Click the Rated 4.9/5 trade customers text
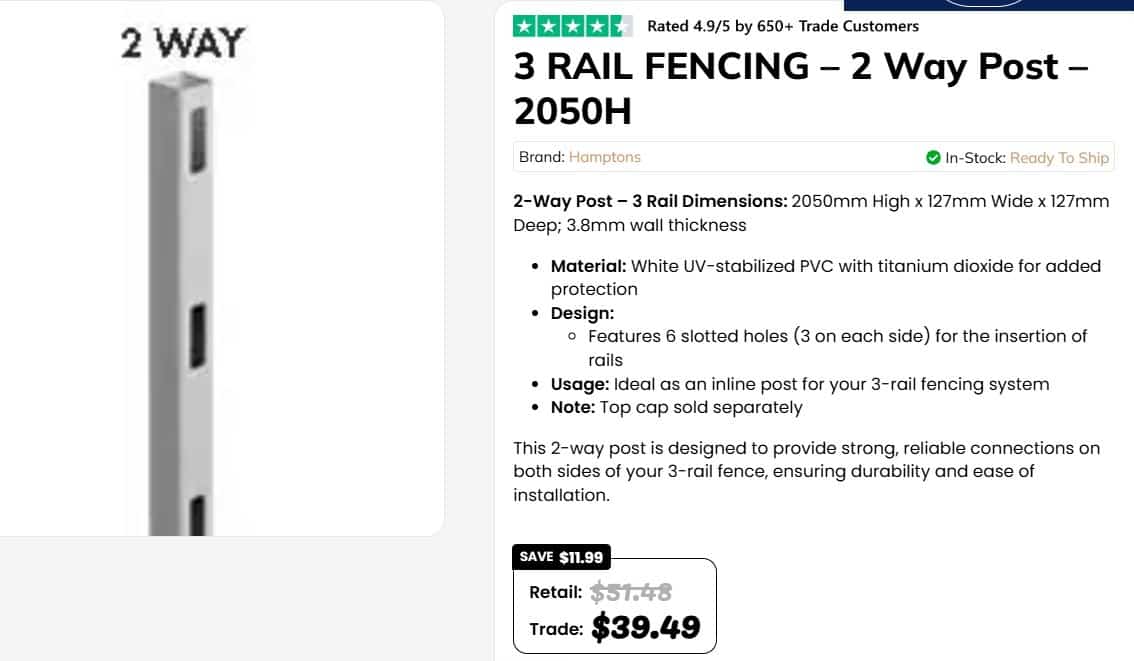 click(783, 26)
